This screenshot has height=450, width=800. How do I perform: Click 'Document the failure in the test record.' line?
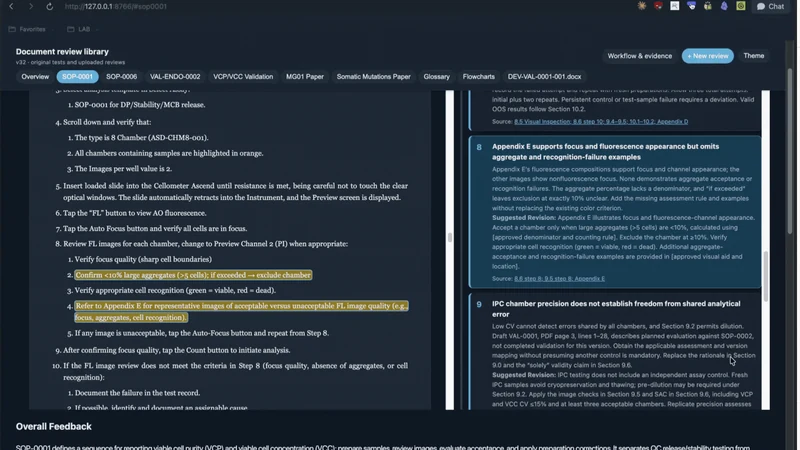point(137,393)
